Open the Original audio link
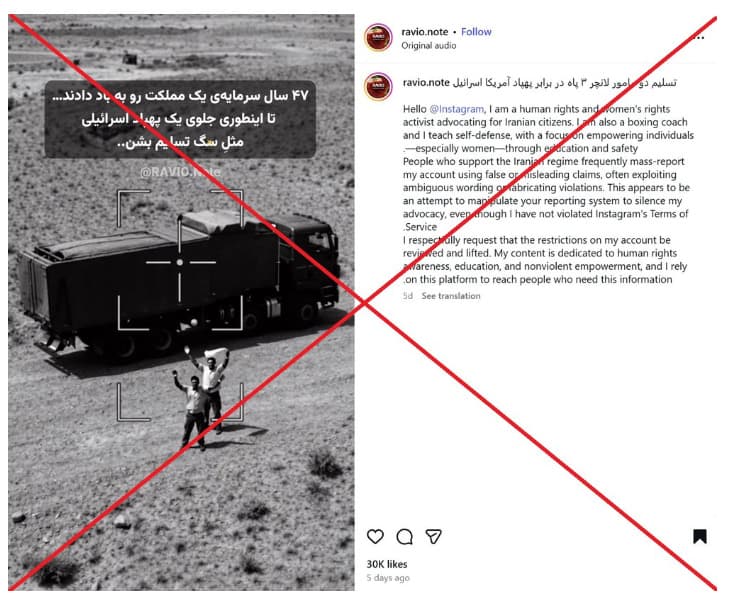Viewport: 735px width, 610px height. (x=428, y=45)
